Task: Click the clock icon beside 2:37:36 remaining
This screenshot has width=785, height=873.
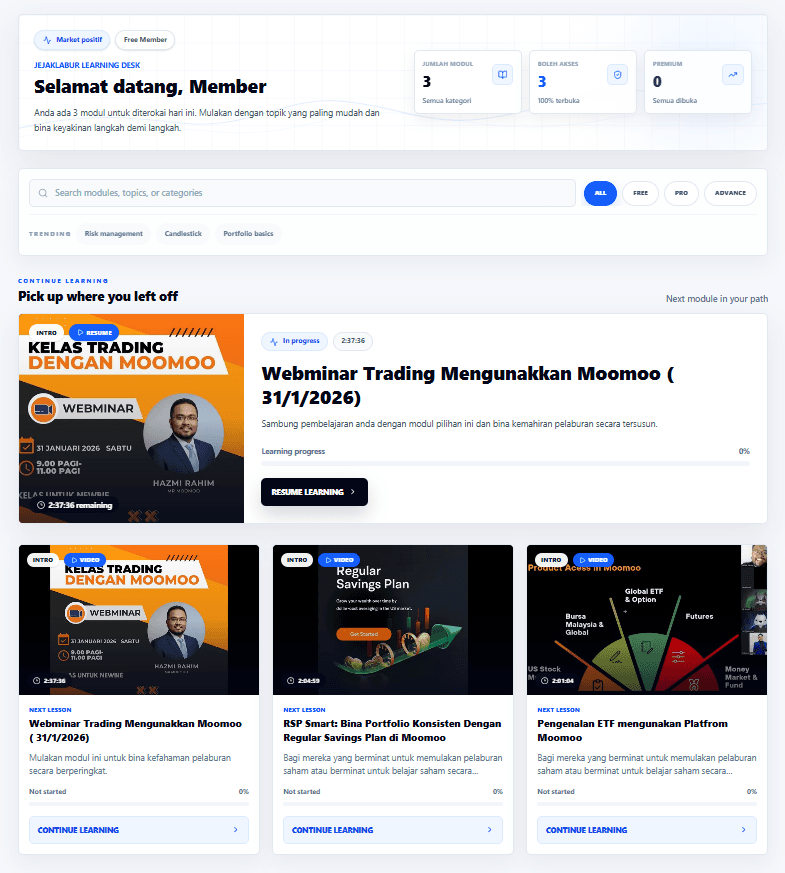Action: pyautogui.click(x=41, y=505)
